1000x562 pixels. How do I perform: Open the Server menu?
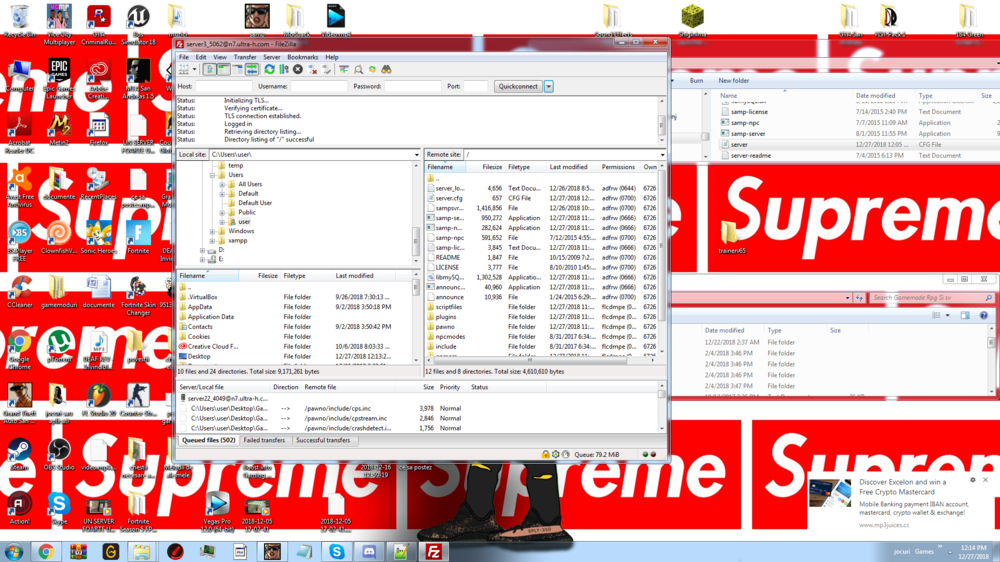(x=272, y=57)
